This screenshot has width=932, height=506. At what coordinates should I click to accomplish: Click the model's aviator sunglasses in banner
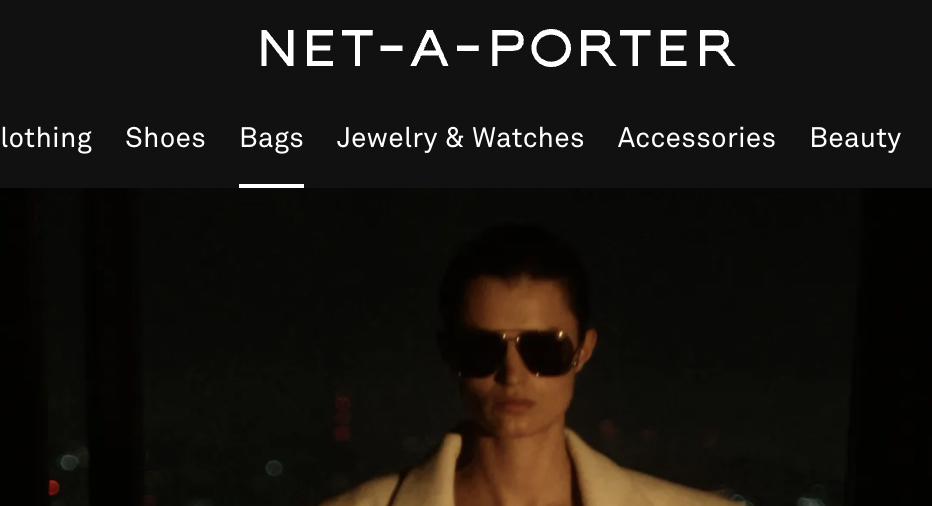(x=510, y=353)
